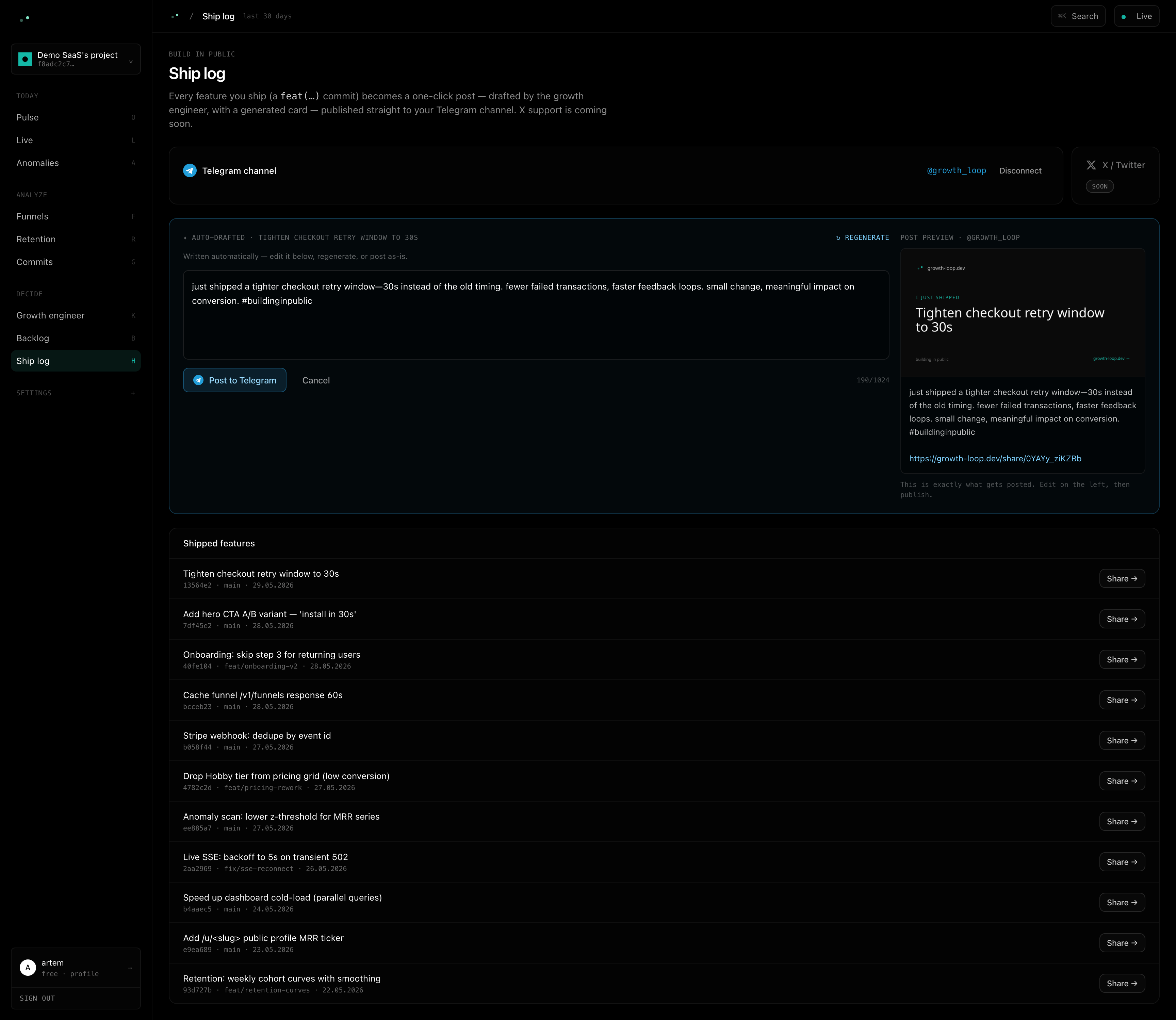Click the 'last 30 days' label
1176x1020 pixels.
pyautogui.click(x=267, y=17)
